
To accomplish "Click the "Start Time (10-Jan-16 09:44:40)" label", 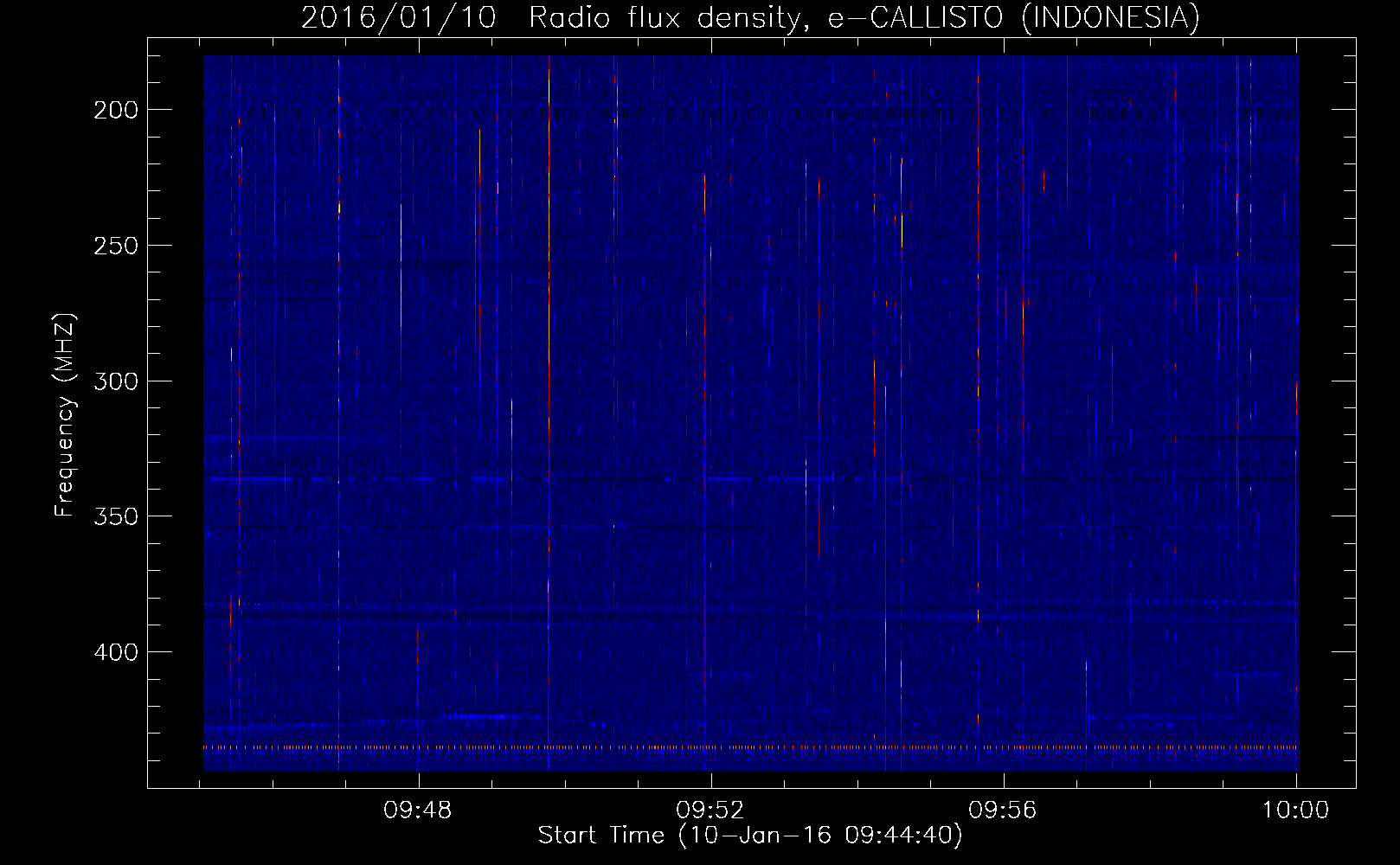I will (x=750, y=836).
